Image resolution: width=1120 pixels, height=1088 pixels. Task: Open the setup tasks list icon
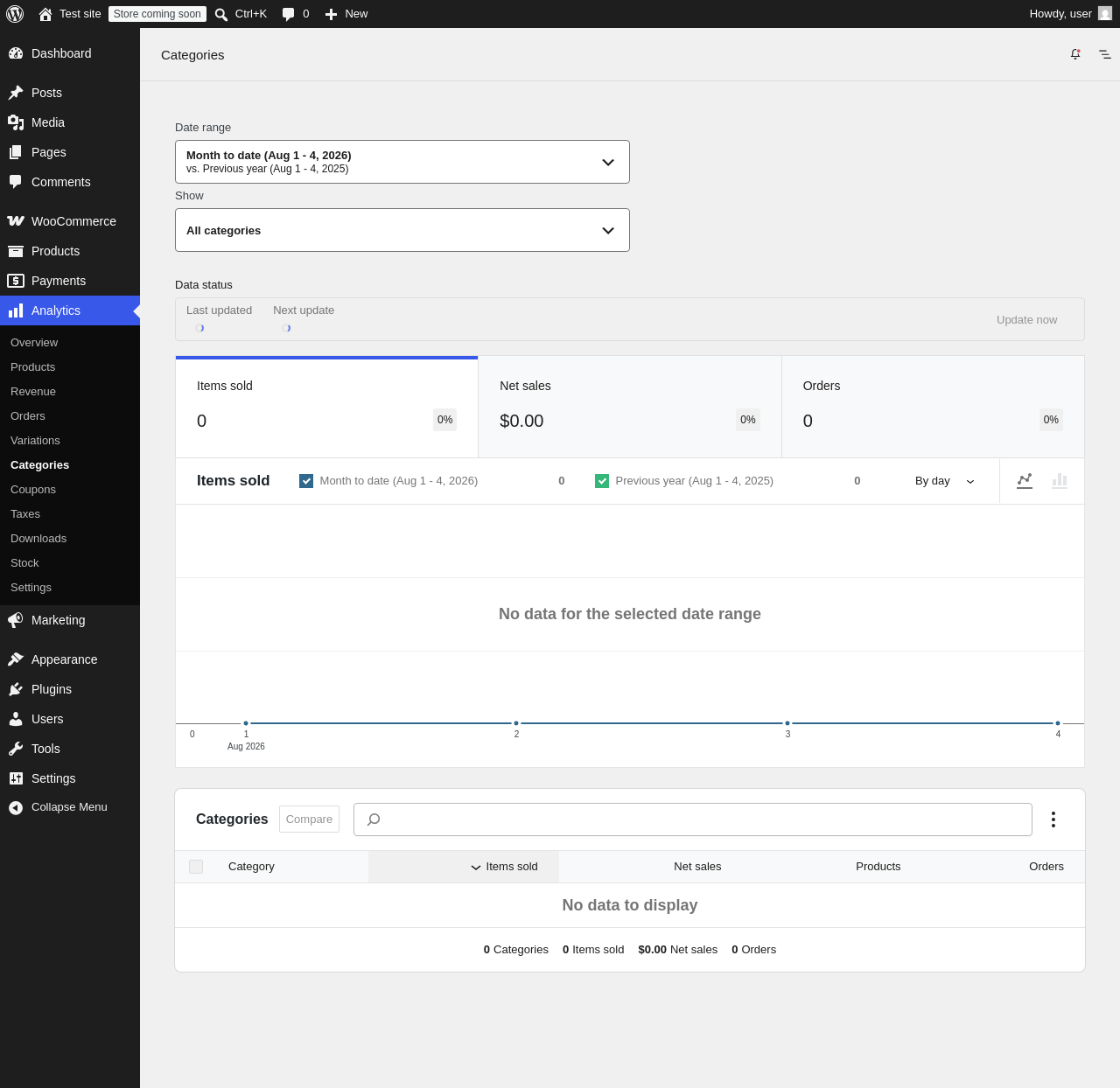[1105, 54]
